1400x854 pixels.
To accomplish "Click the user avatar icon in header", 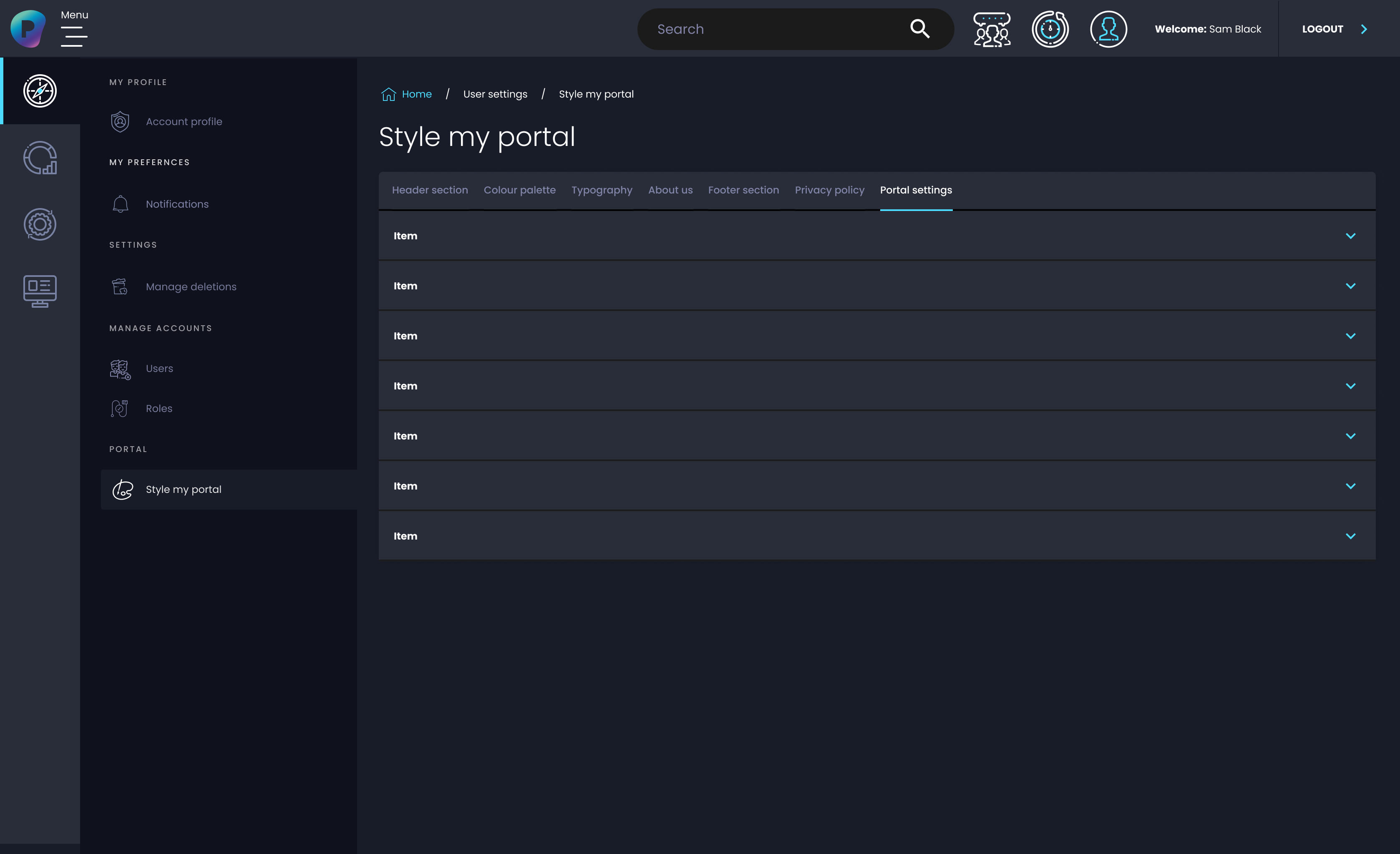I will (x=1108, y=29).
